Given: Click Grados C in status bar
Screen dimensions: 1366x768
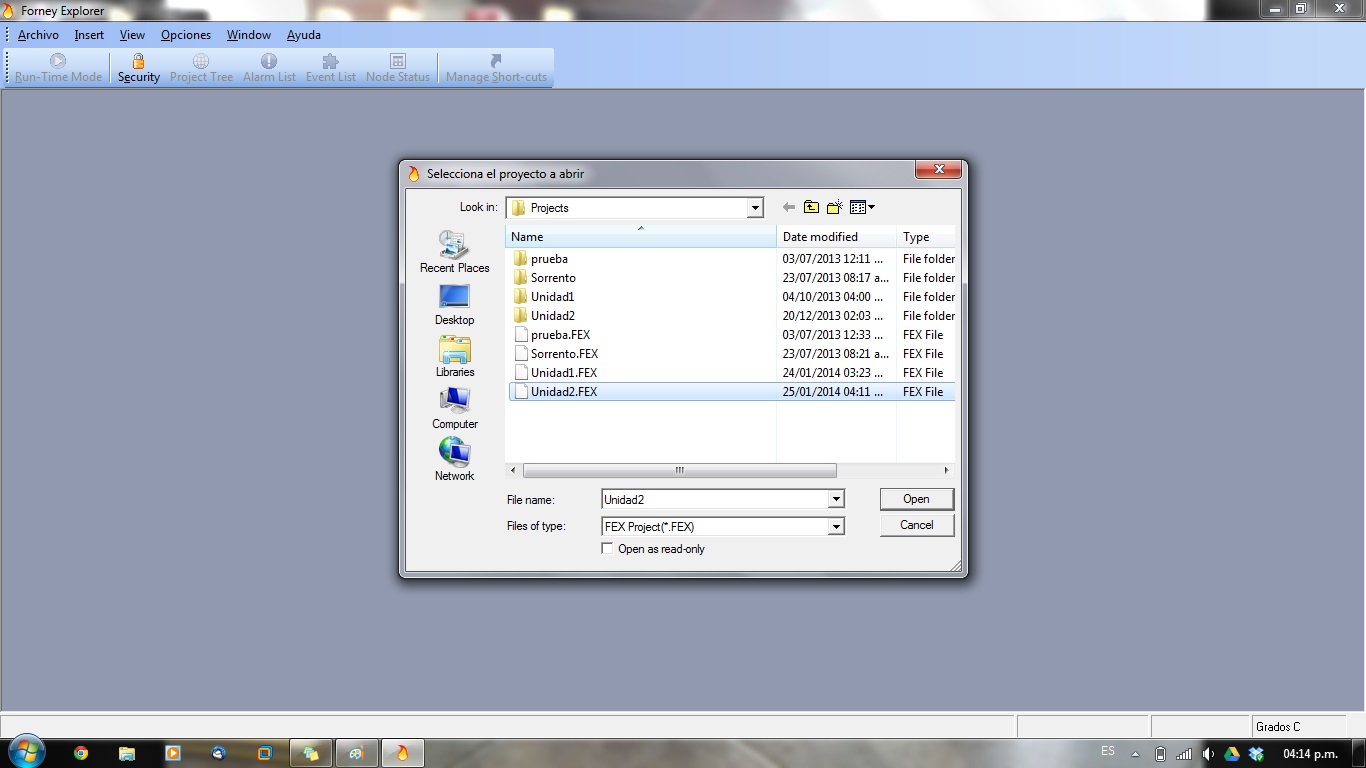Looking at the screenshot, I should pyautogui.click(x=1278, y=727).
